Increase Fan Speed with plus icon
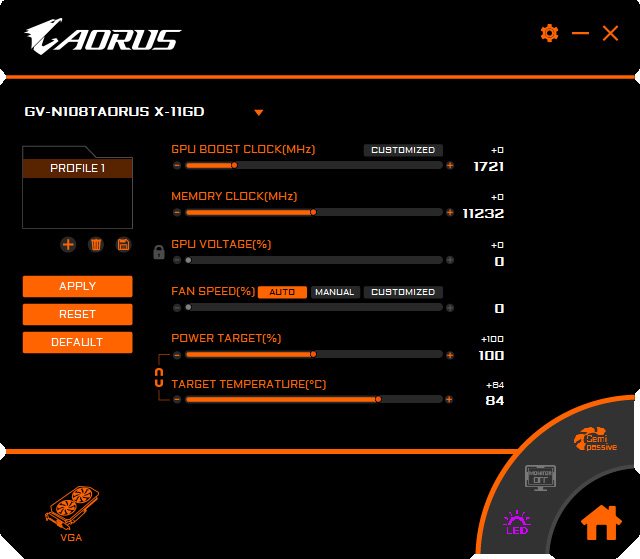 click(x=450, y=308)
